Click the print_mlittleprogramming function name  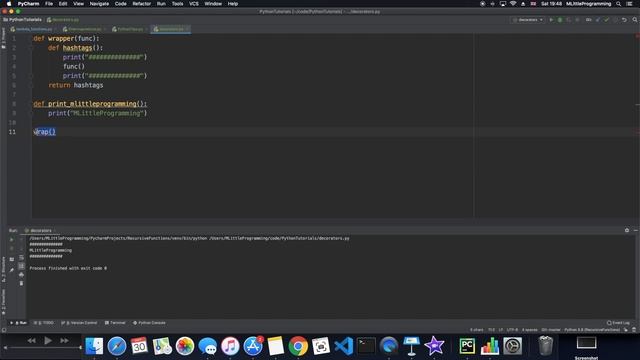pyautogui.click(x=92, y=104)
